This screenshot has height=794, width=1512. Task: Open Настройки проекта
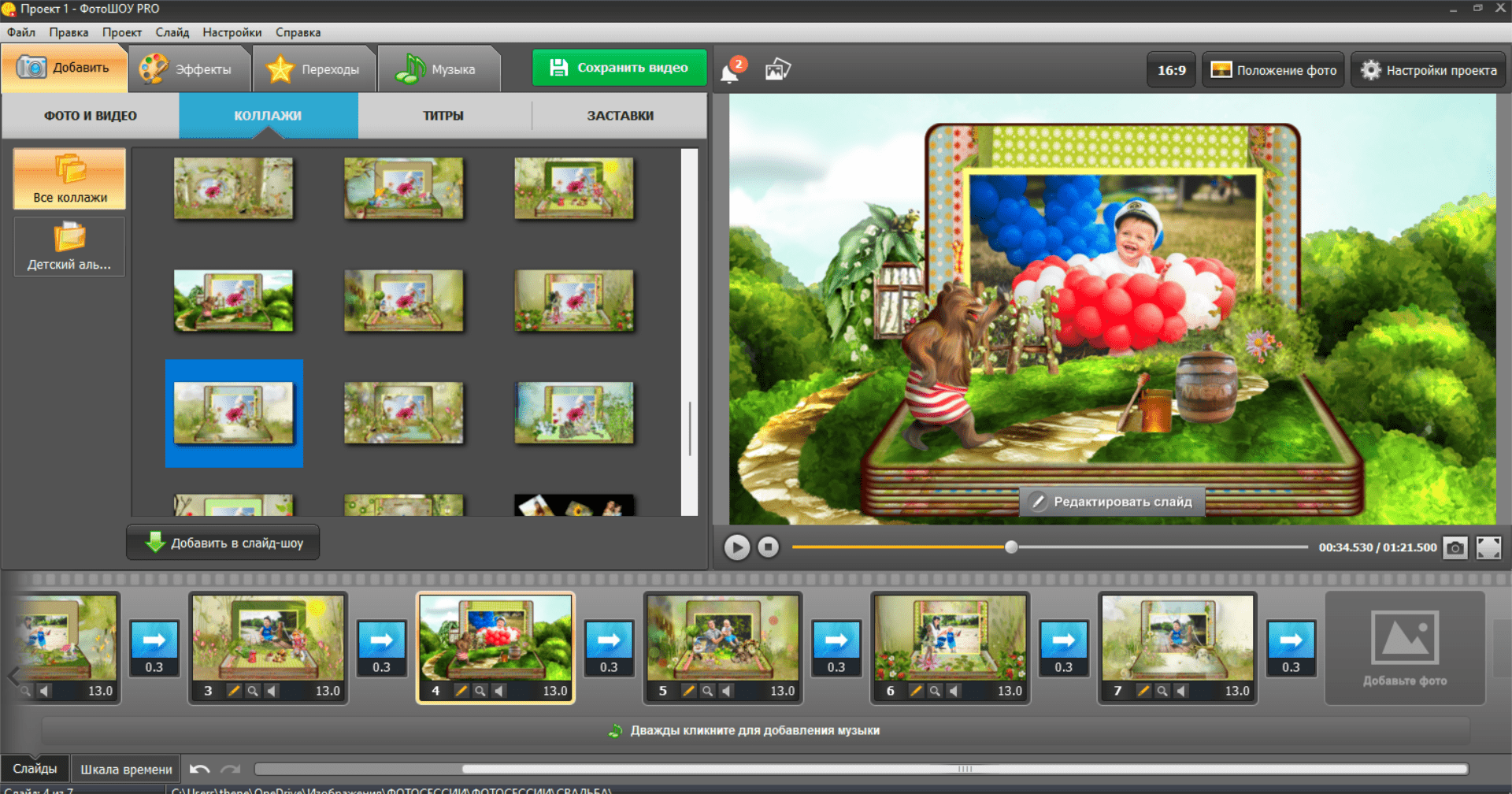1429,70
